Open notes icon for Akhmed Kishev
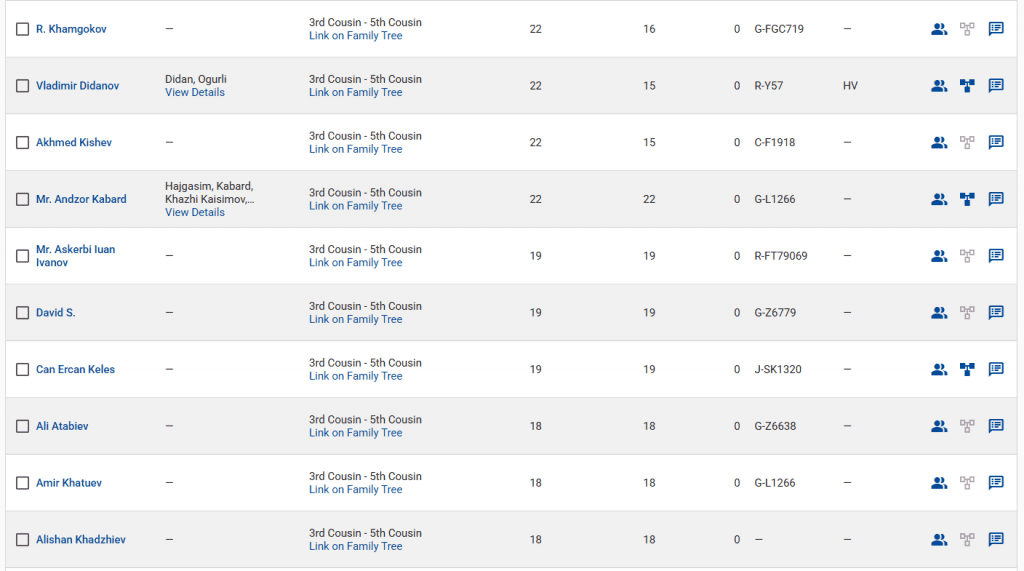This screenshot has width=1024, height=571. pos(996,142)
